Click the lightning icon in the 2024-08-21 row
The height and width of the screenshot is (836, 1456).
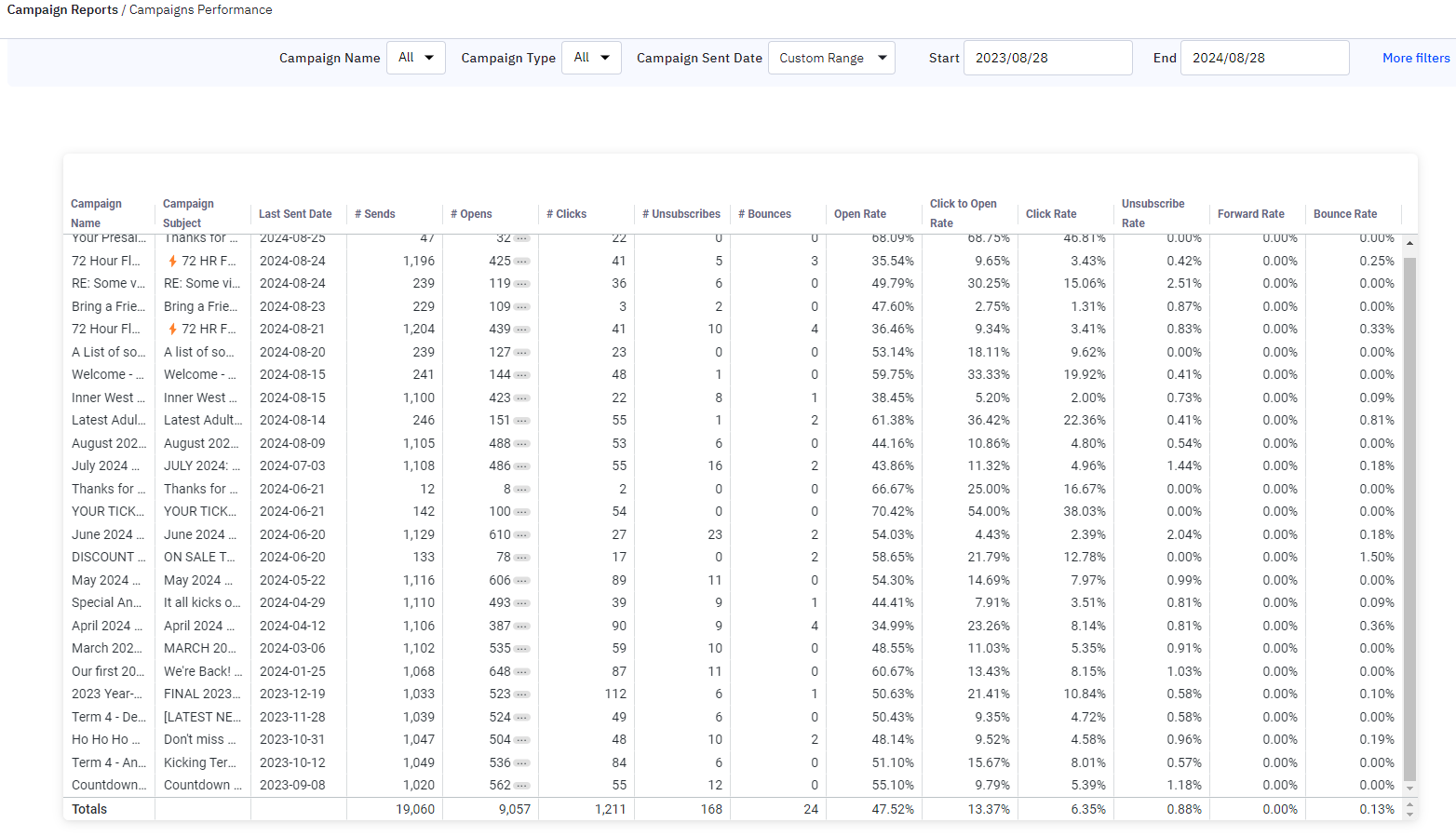point(172,330)
